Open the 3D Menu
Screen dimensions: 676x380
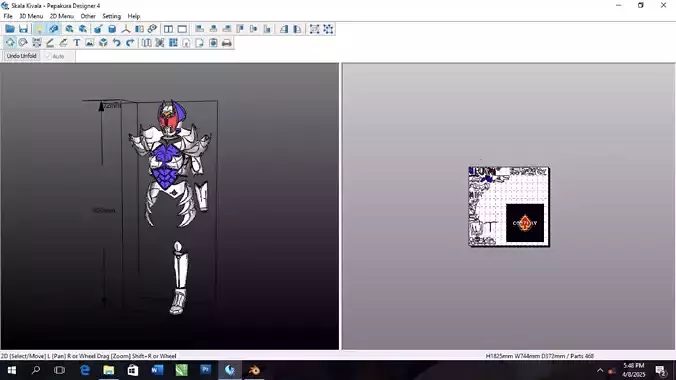[x=31, y=16]
